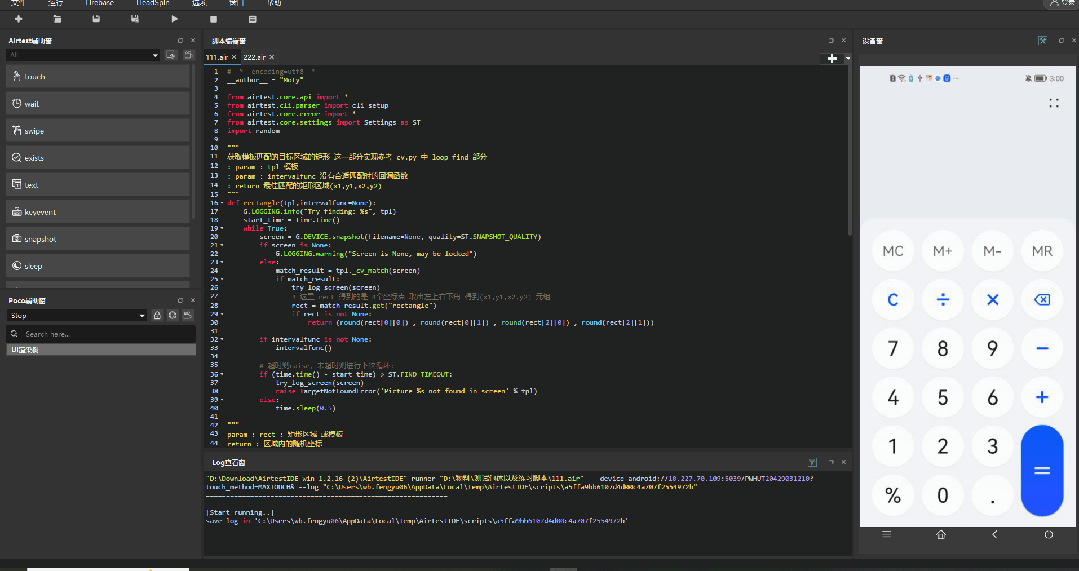Tap the blue equals key on calculator
Viewport: 1079px width, 571px height.
[x=1042, y=471]
